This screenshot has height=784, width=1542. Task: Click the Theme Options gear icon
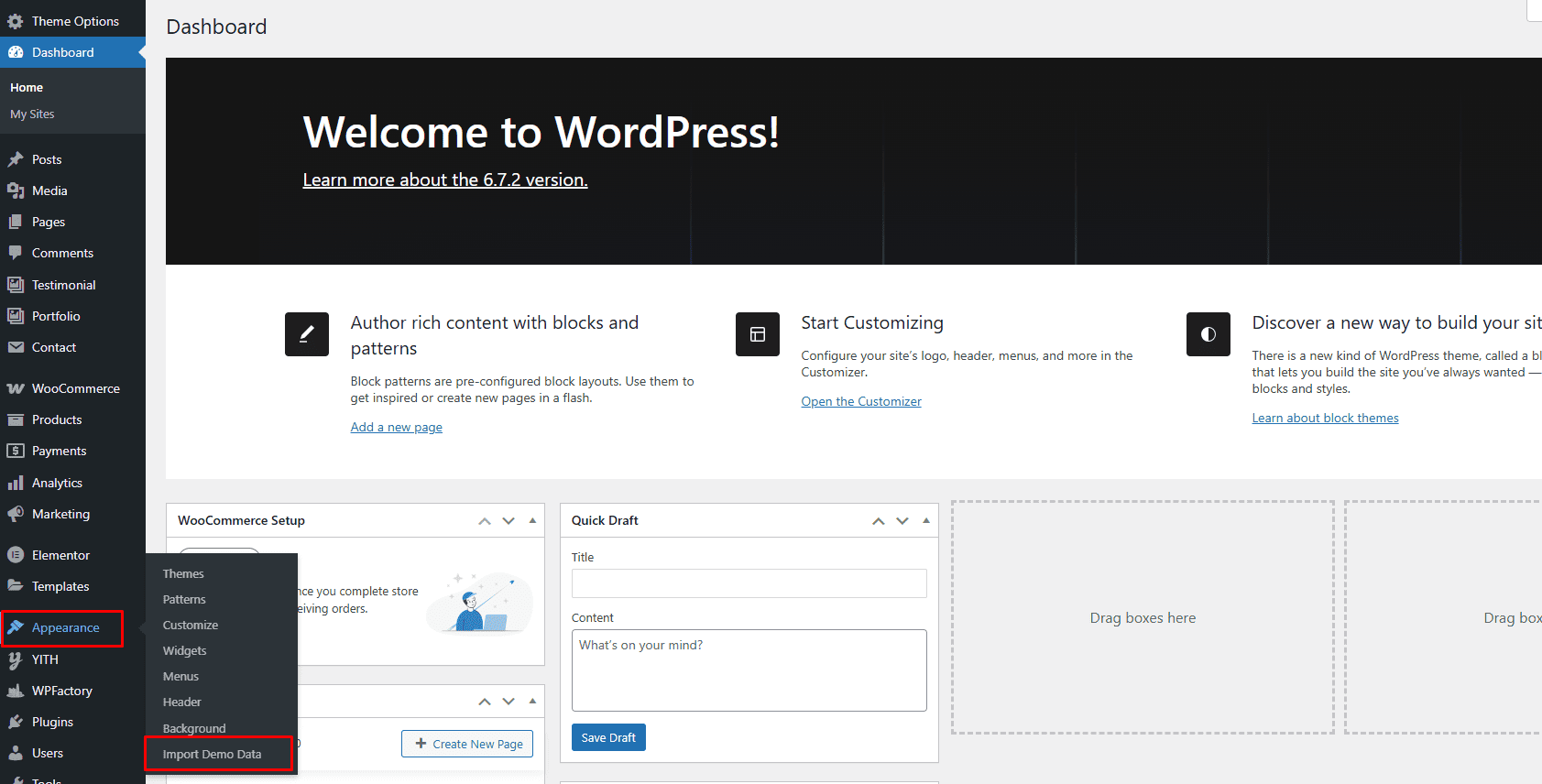point(16,21)
